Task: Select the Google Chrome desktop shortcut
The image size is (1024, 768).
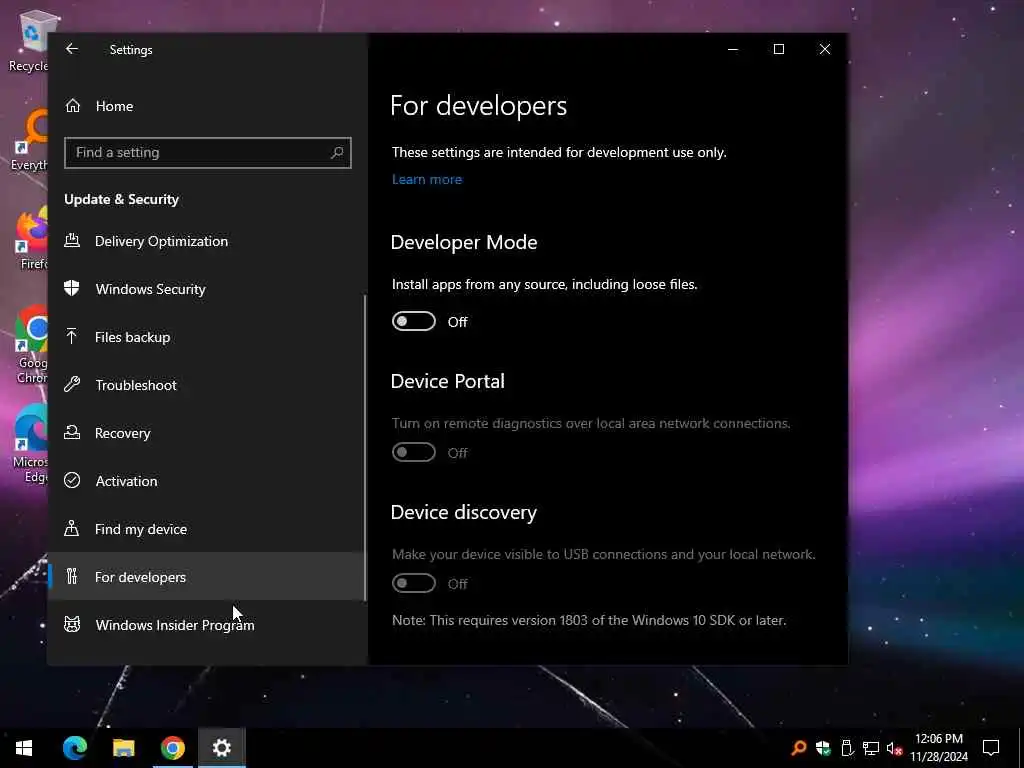Action: pos(32,345)
